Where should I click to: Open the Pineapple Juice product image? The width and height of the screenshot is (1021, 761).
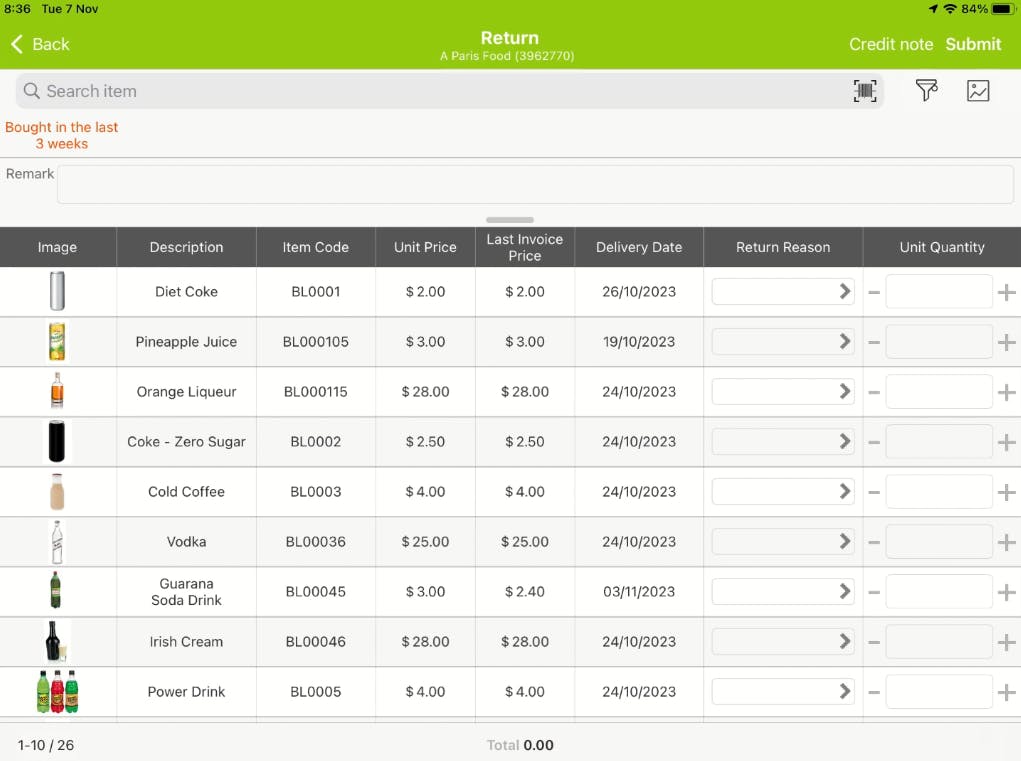pos(57,341)
